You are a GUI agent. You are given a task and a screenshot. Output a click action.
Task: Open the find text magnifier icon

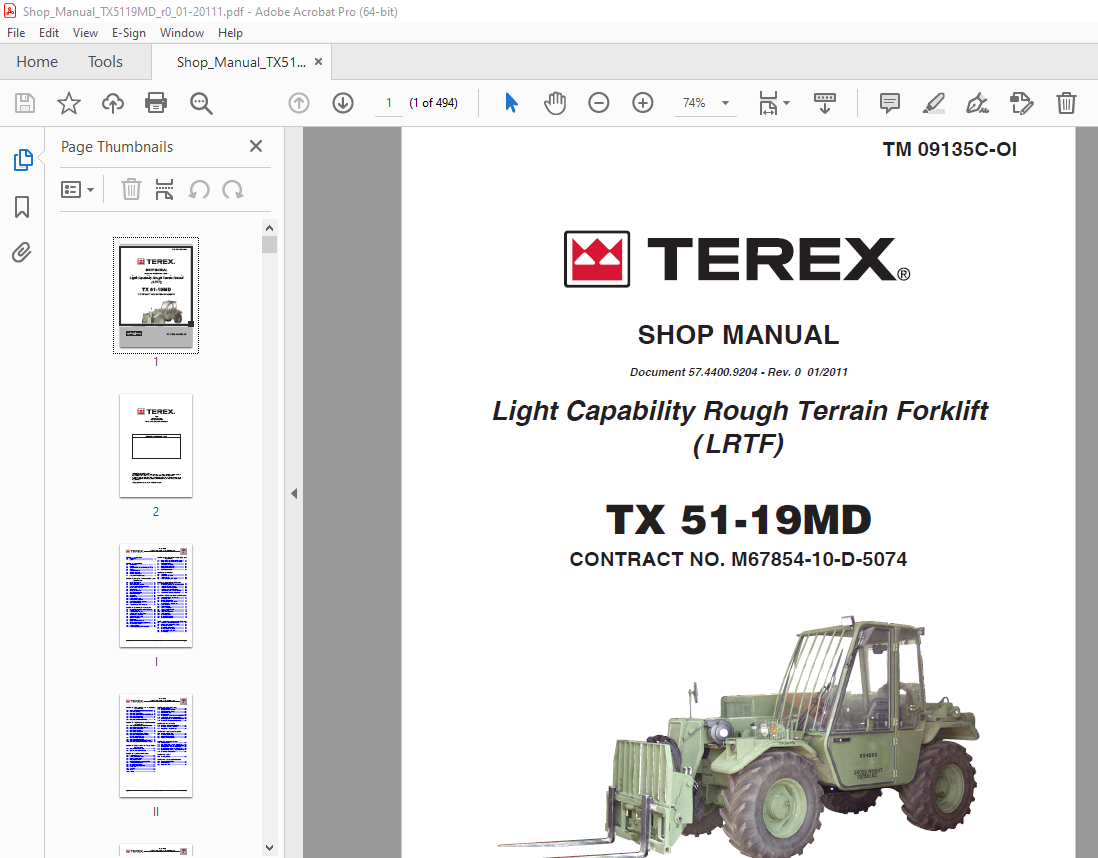(201, 103)
